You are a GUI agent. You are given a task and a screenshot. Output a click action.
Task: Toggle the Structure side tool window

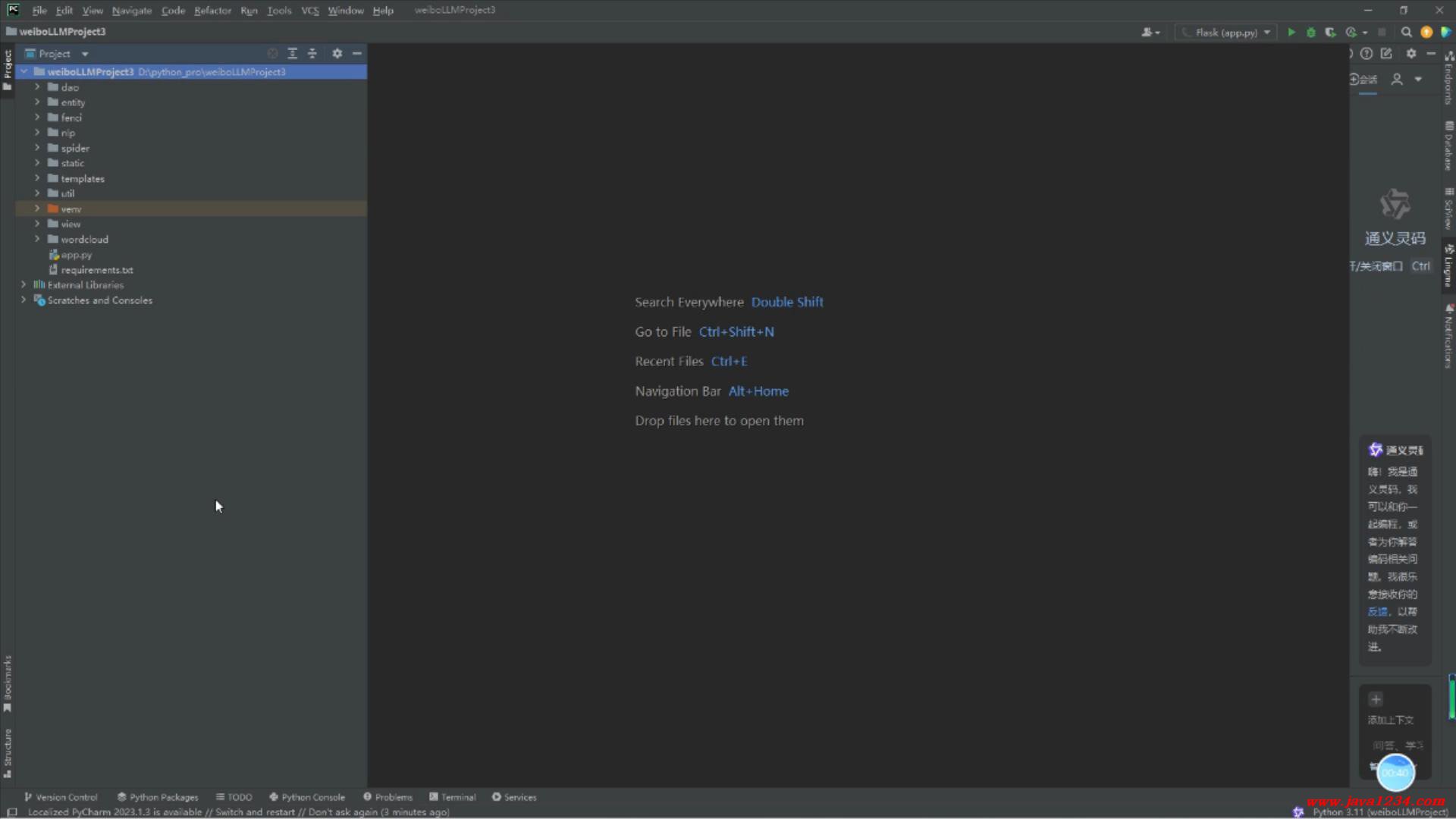tap(8, 752)
